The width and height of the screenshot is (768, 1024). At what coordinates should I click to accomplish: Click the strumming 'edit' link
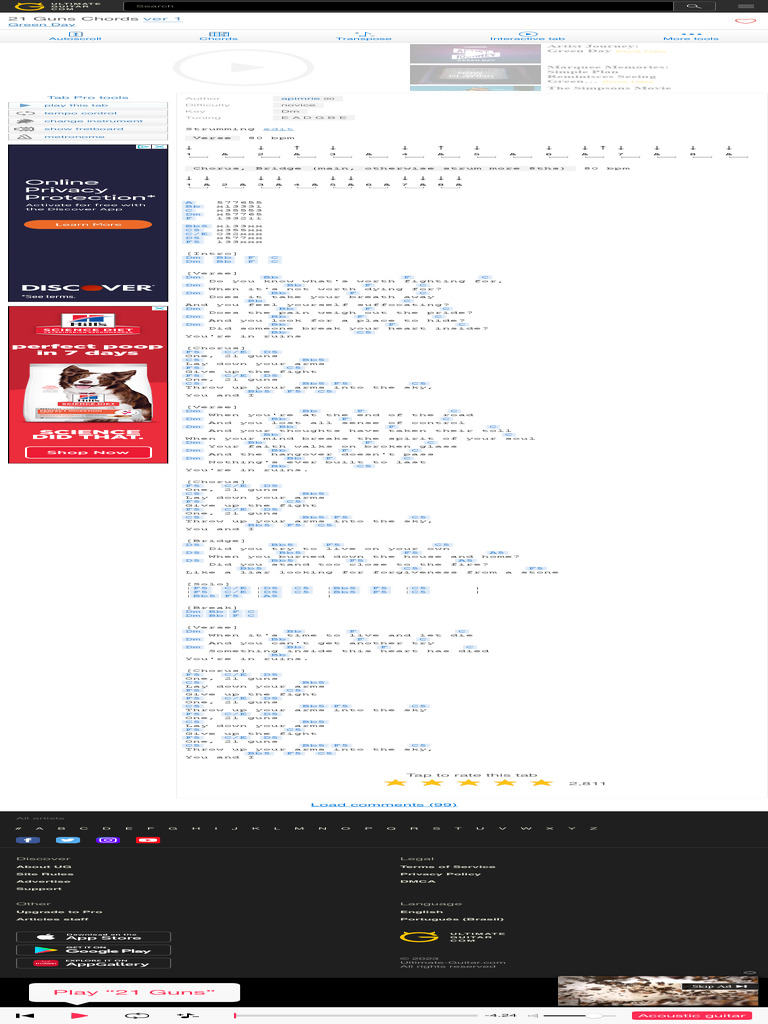pyautogui.click(x=278, y=129)
